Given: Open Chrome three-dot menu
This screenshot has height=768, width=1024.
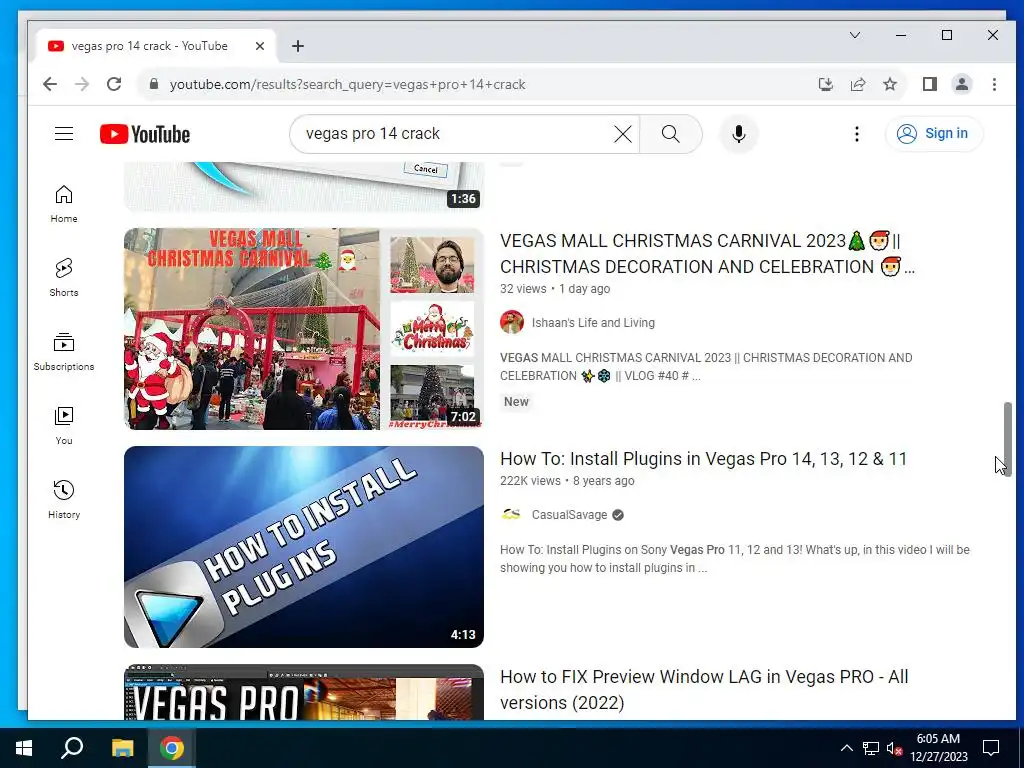Looking at the screenshot, I should pyautogui.click(x=994, y=84).
